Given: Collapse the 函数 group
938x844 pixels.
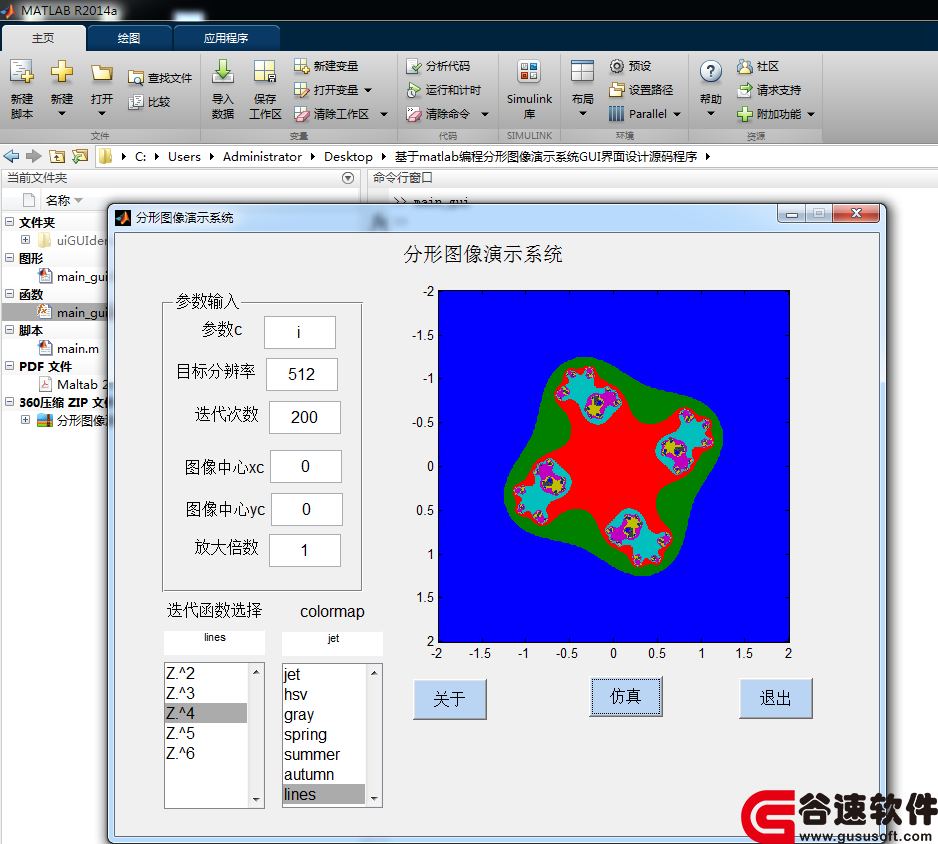Looking at the screenshot, I should coord(10,293).
